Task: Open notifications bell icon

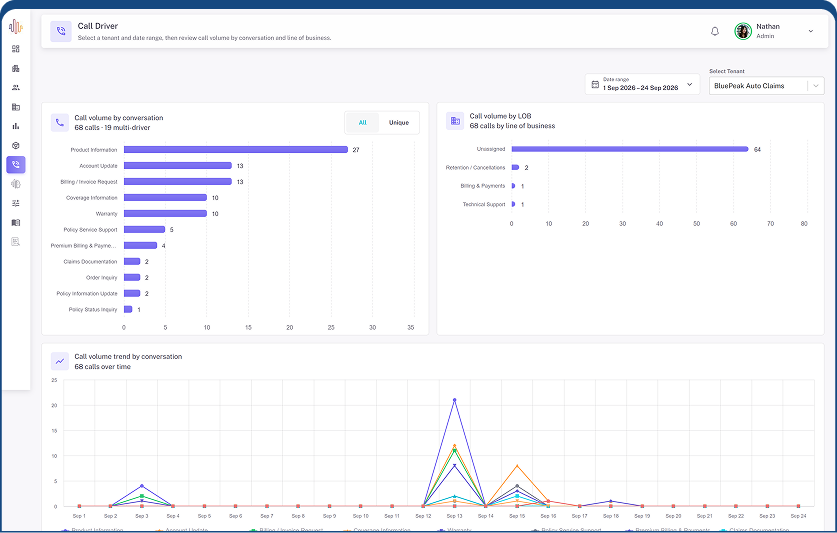Action: (x=715, y=32)
